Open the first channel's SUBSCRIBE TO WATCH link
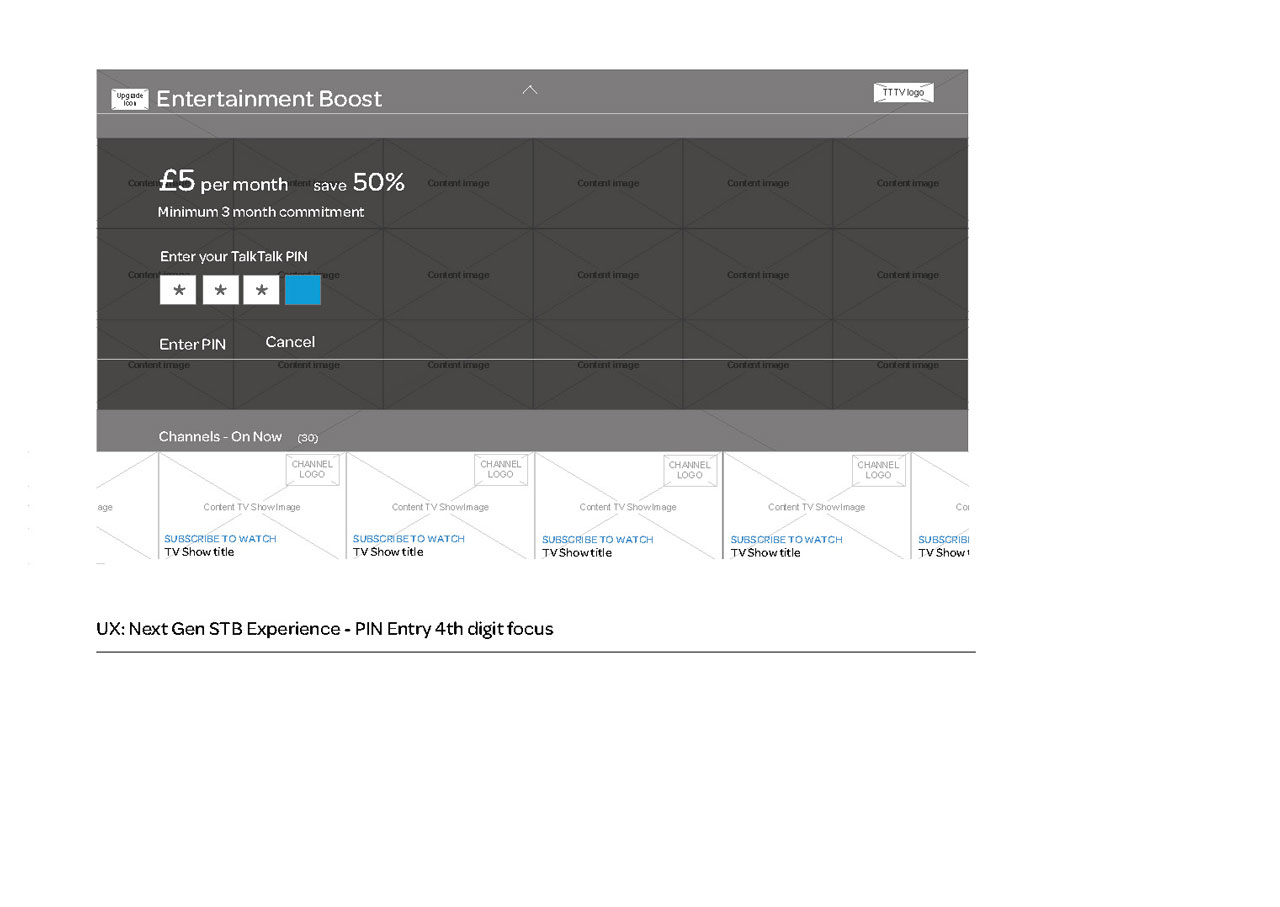This screenshot has width=1280, height=907. tap(220, 539)
